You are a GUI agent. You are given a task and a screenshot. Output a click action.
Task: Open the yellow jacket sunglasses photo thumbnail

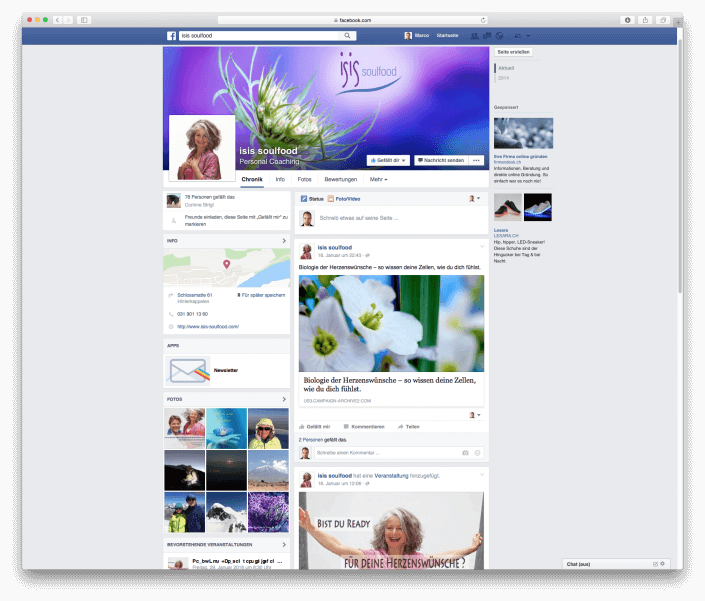click(268, 428)
